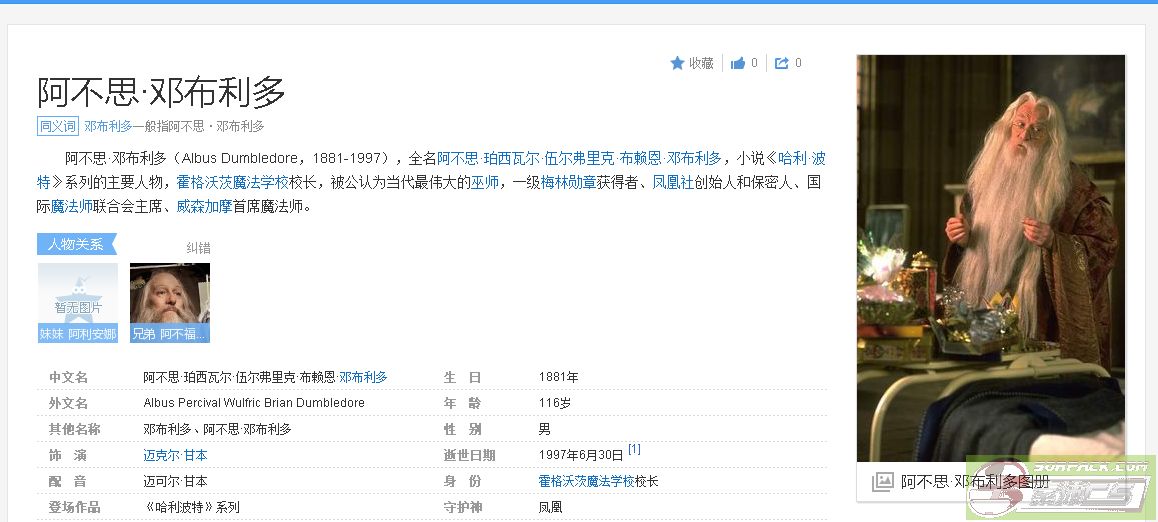Click the 同义词 synonym tag
This screenshot has width=1158, height=522.
(58, 126)
